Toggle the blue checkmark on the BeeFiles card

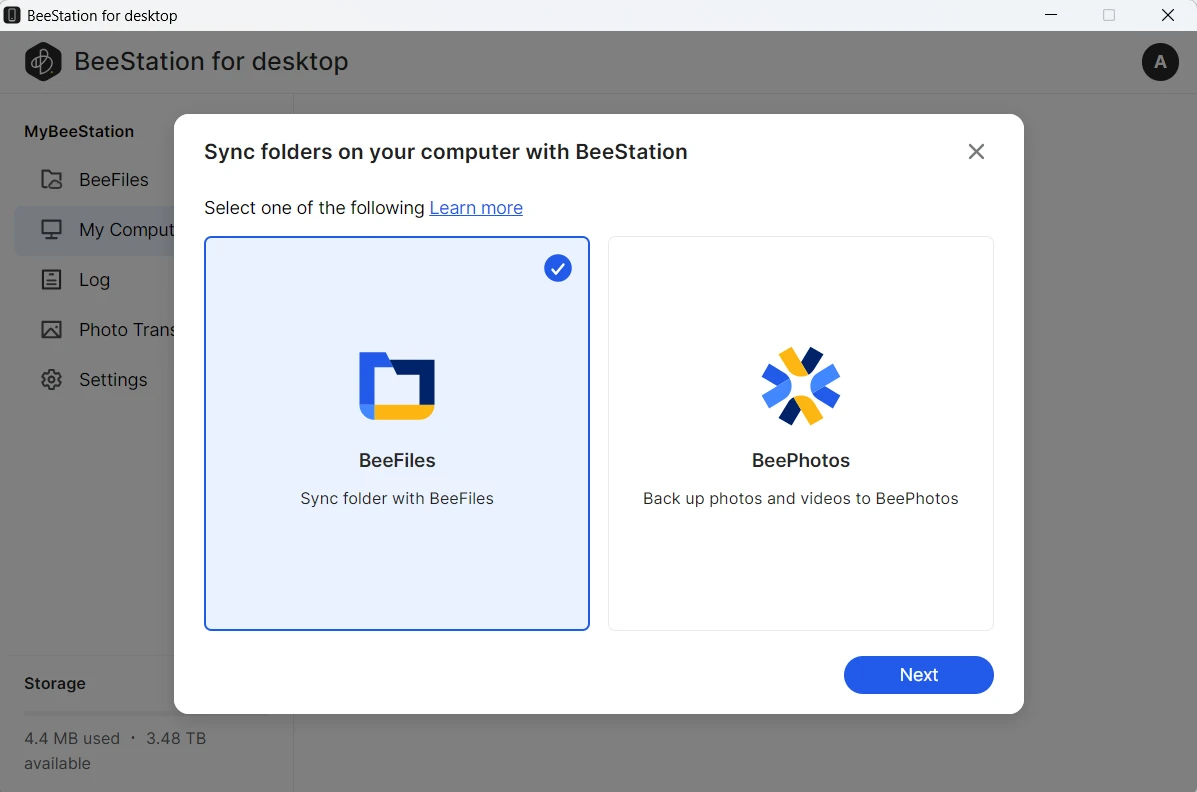click(x=558, y=268)
